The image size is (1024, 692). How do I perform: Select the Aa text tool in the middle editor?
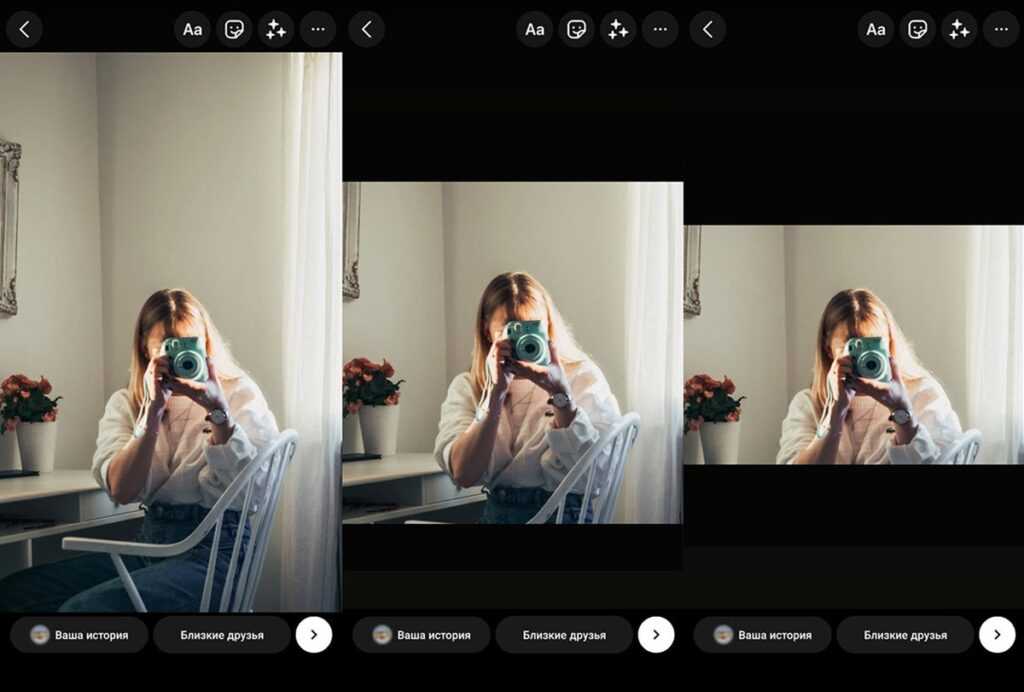point(534,29)
